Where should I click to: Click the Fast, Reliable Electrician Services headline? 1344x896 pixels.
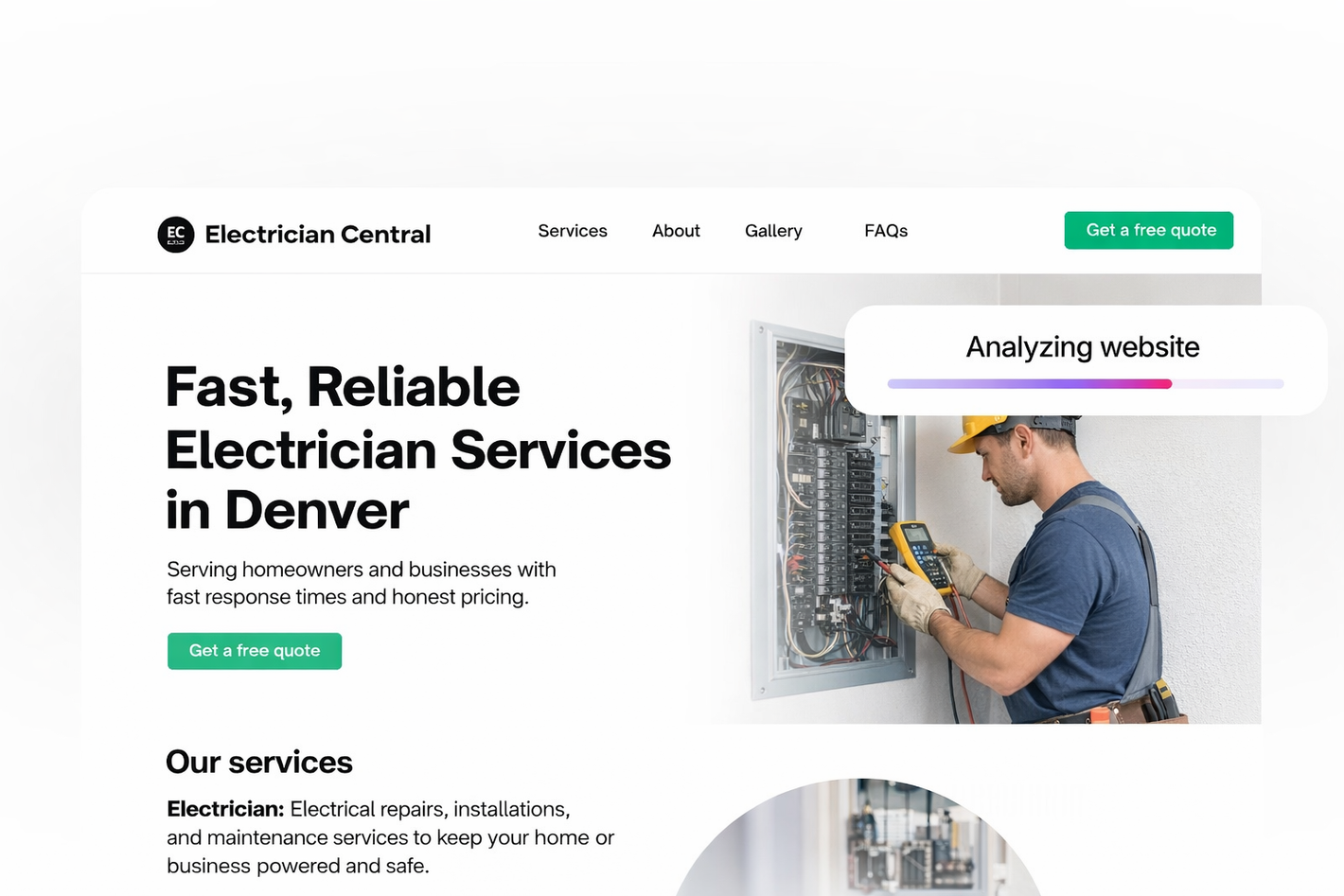point(418,449)
